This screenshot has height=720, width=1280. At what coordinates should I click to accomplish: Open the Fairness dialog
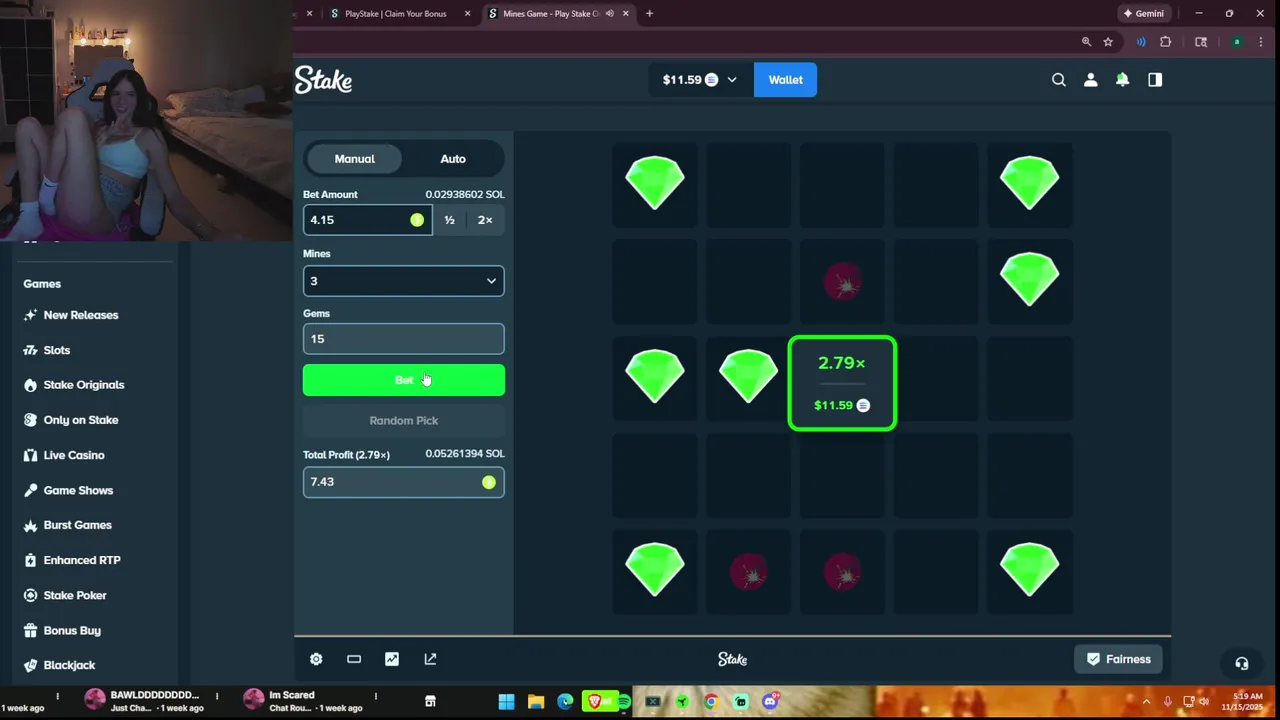coord(1118,659)
